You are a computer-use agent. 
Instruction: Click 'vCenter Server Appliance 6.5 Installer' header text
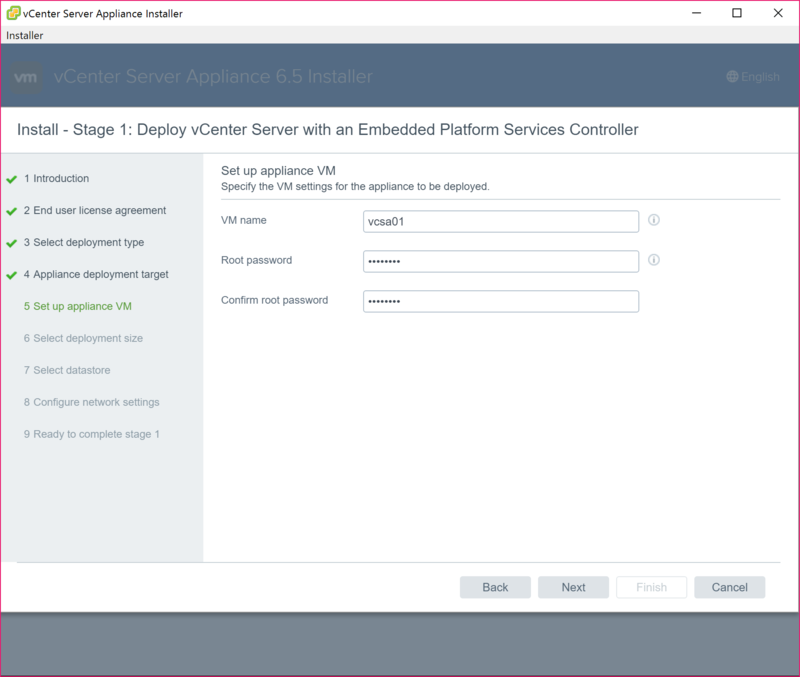tap(213, 77)
